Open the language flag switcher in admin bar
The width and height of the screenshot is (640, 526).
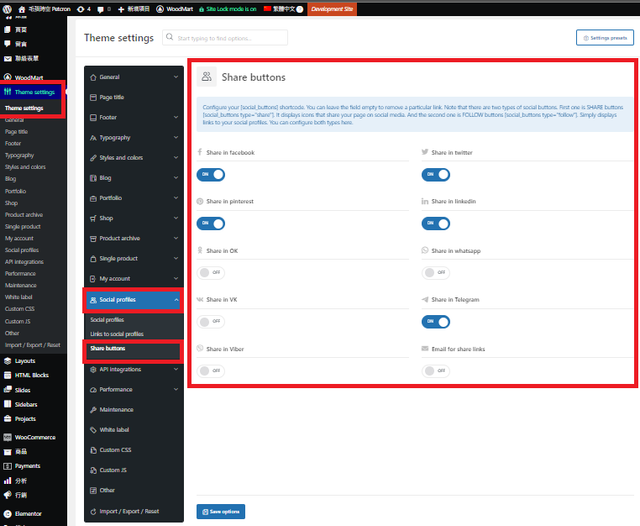pos(267,9)
